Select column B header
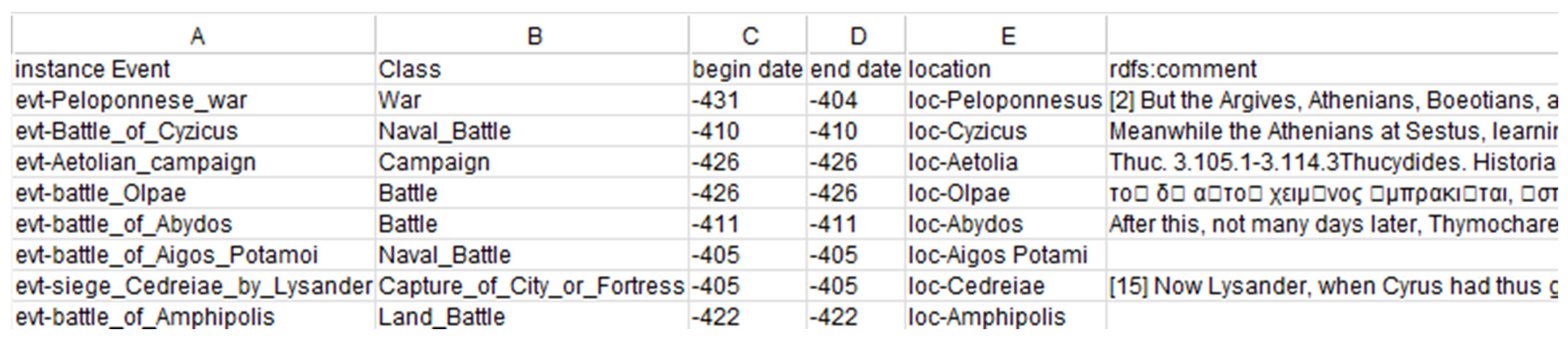The height and width of the screenshot is (343, 1568). tap(533, 36)
